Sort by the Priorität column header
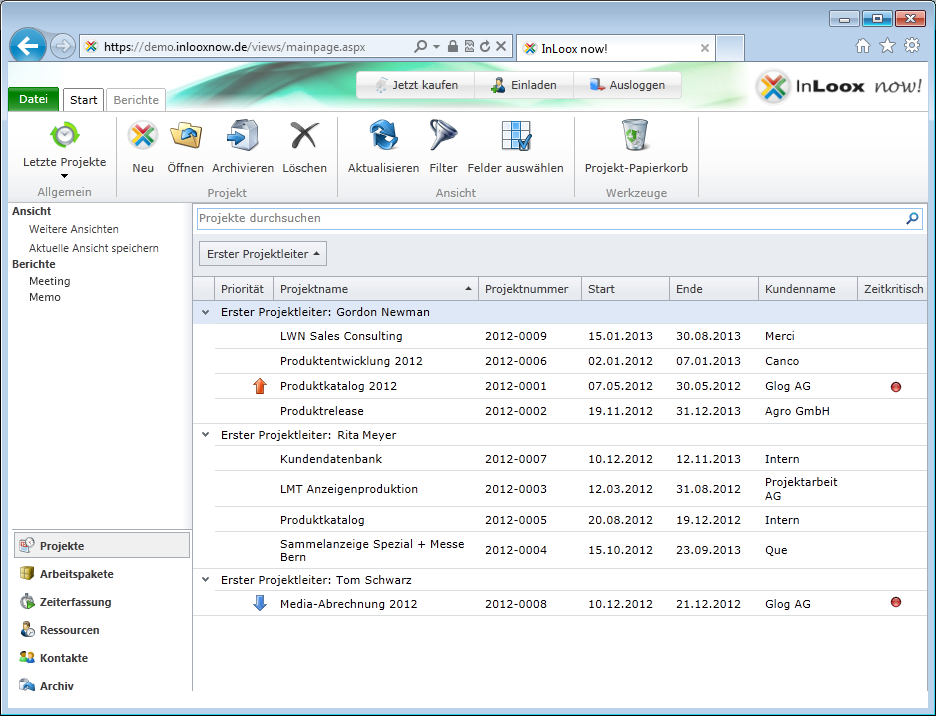The image size is (936, 716). (x=244, y=289)
